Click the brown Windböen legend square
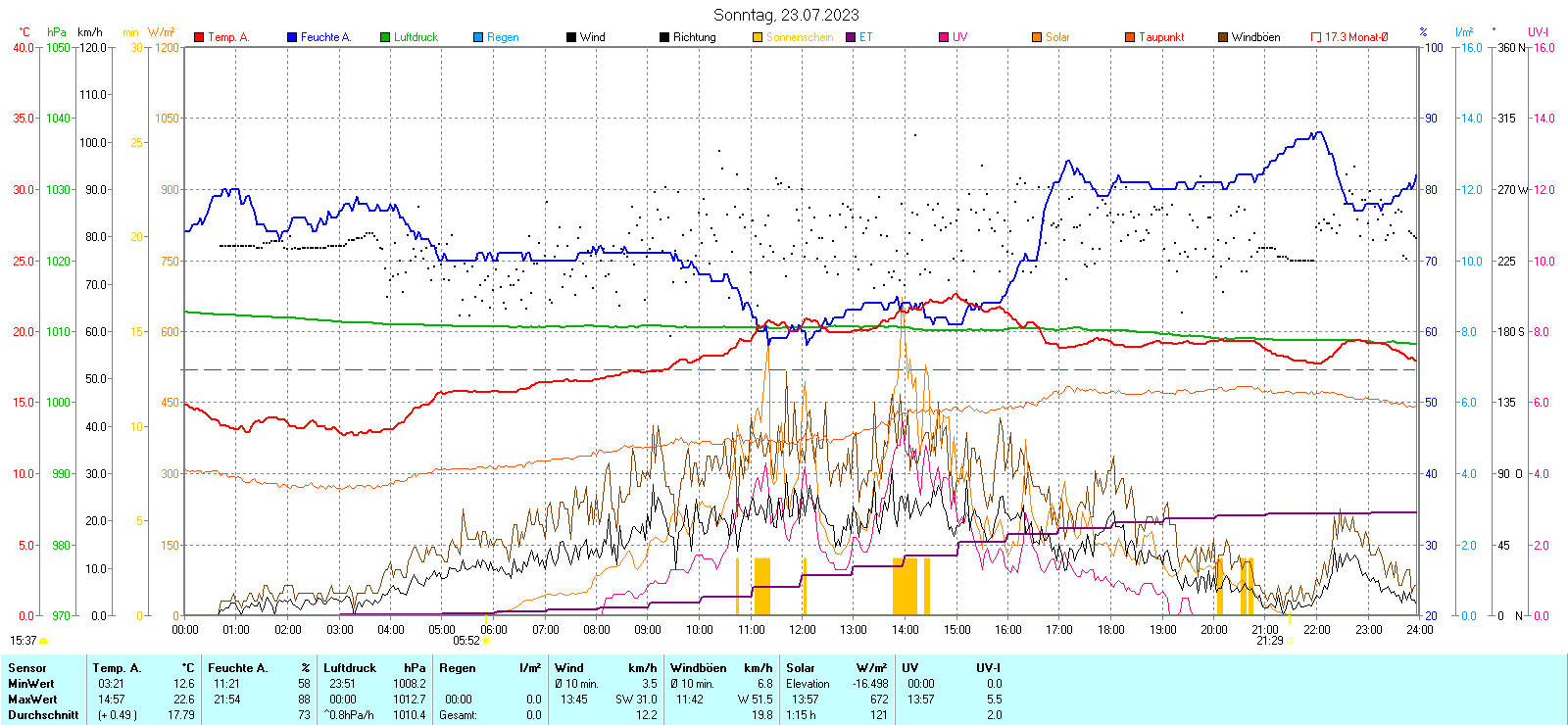Screen dimensions: 1568x725 pyautogui.click(x=1223, y=37)
